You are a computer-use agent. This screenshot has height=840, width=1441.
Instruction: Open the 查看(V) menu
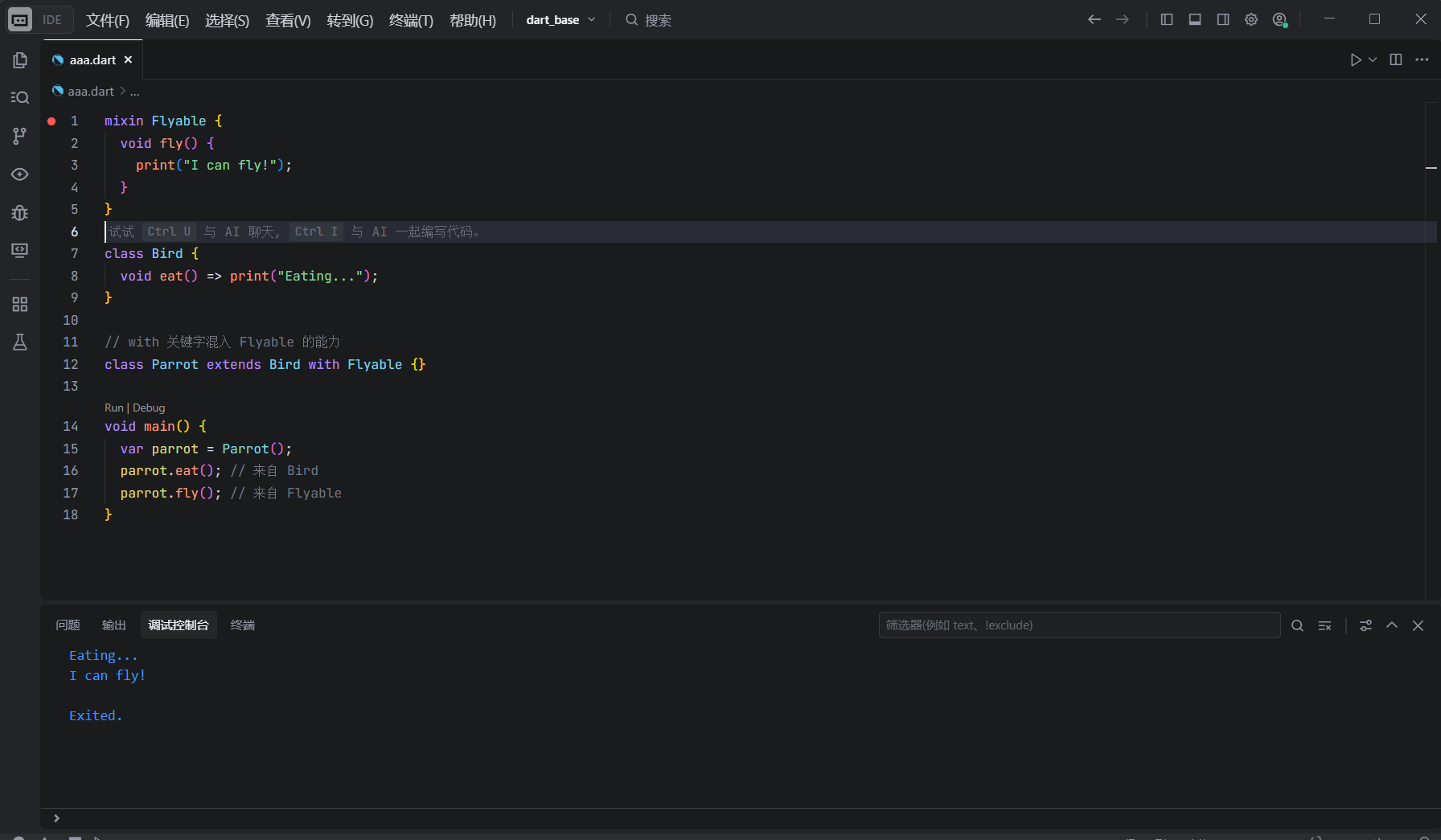[288, 20]
